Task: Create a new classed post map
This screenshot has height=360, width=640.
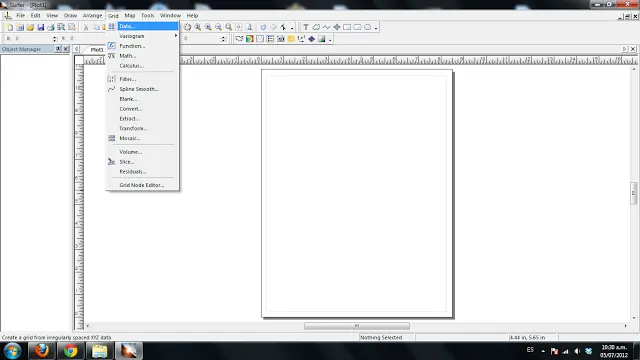Action: pyautogui.click(x=270, y=39)
